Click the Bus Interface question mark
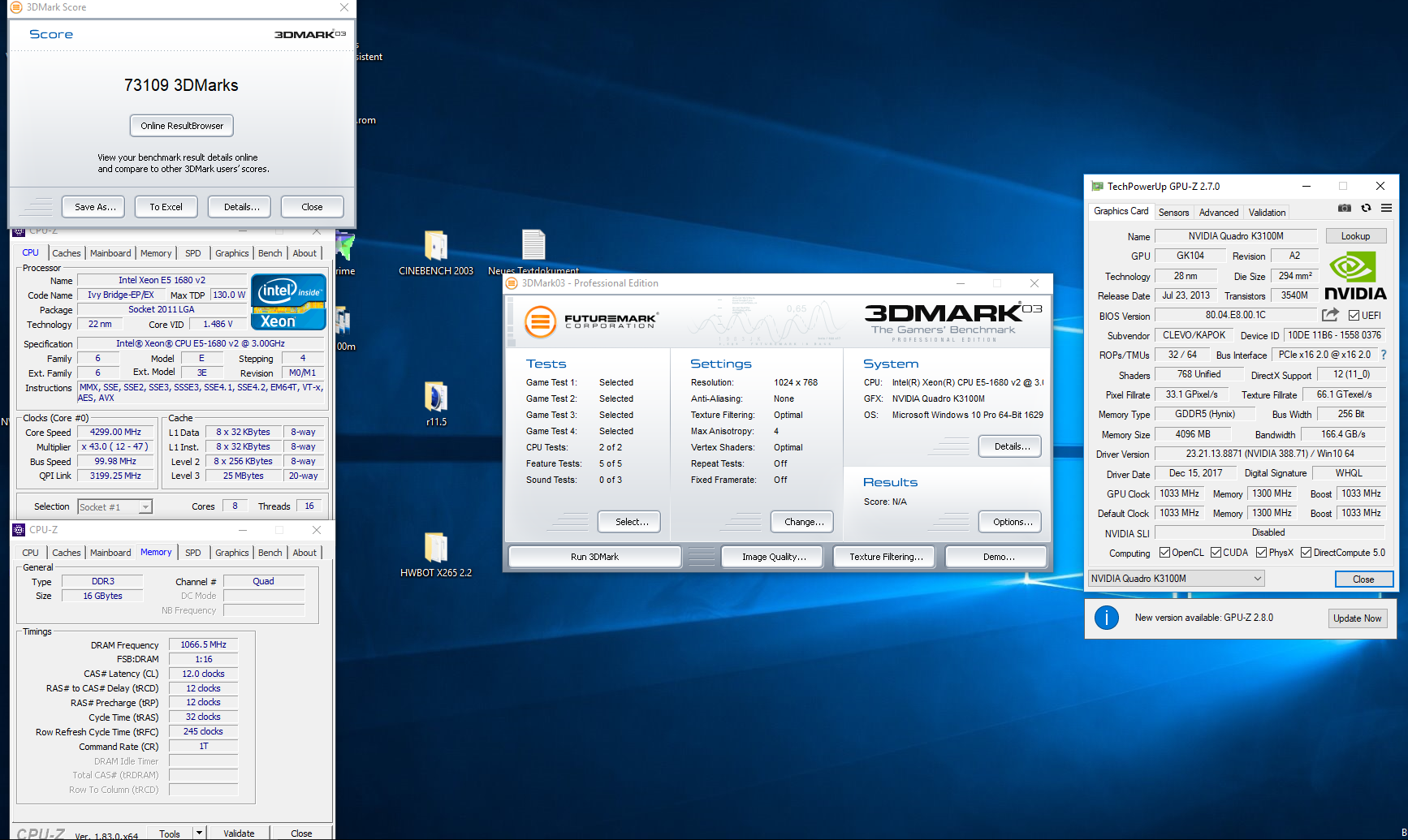 tap(1384, 355)
